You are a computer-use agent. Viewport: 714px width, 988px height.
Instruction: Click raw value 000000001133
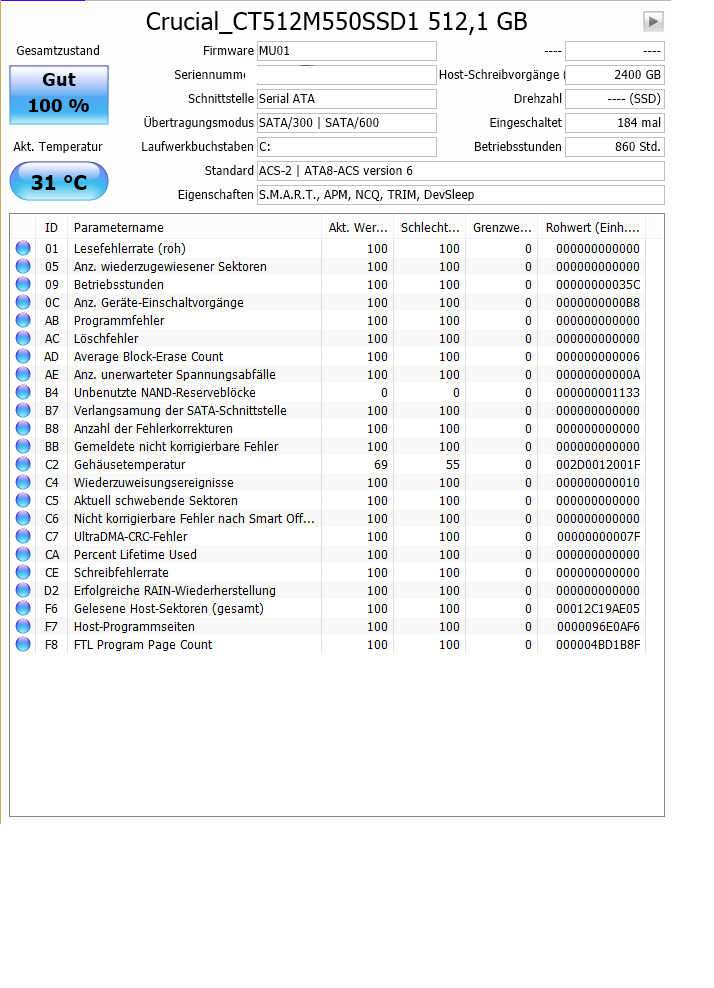click(x=597, y=393)
